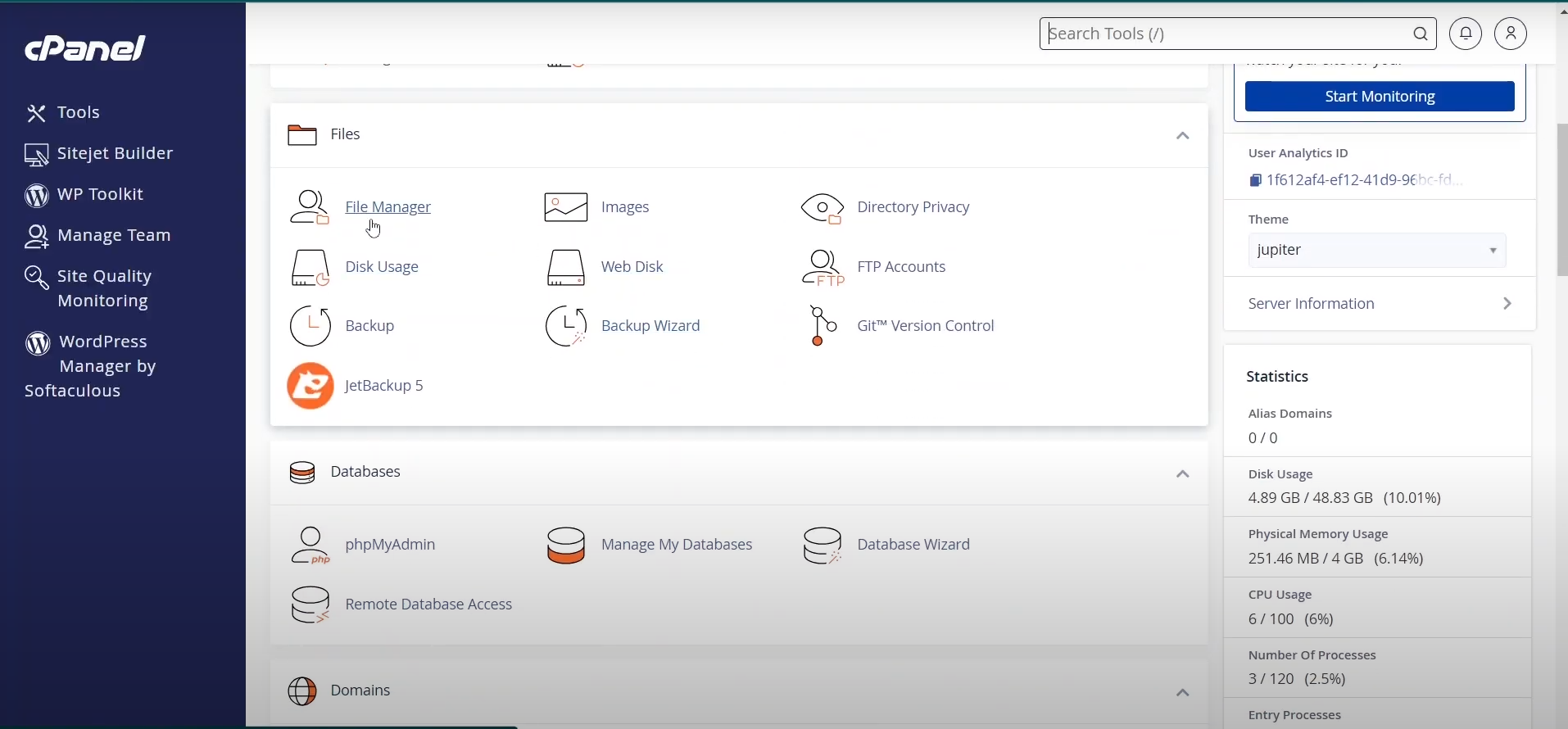Collapse the Files section
Viewport: 1568px width, 729px height.
pyautogui.click(x=1183, y=136)
